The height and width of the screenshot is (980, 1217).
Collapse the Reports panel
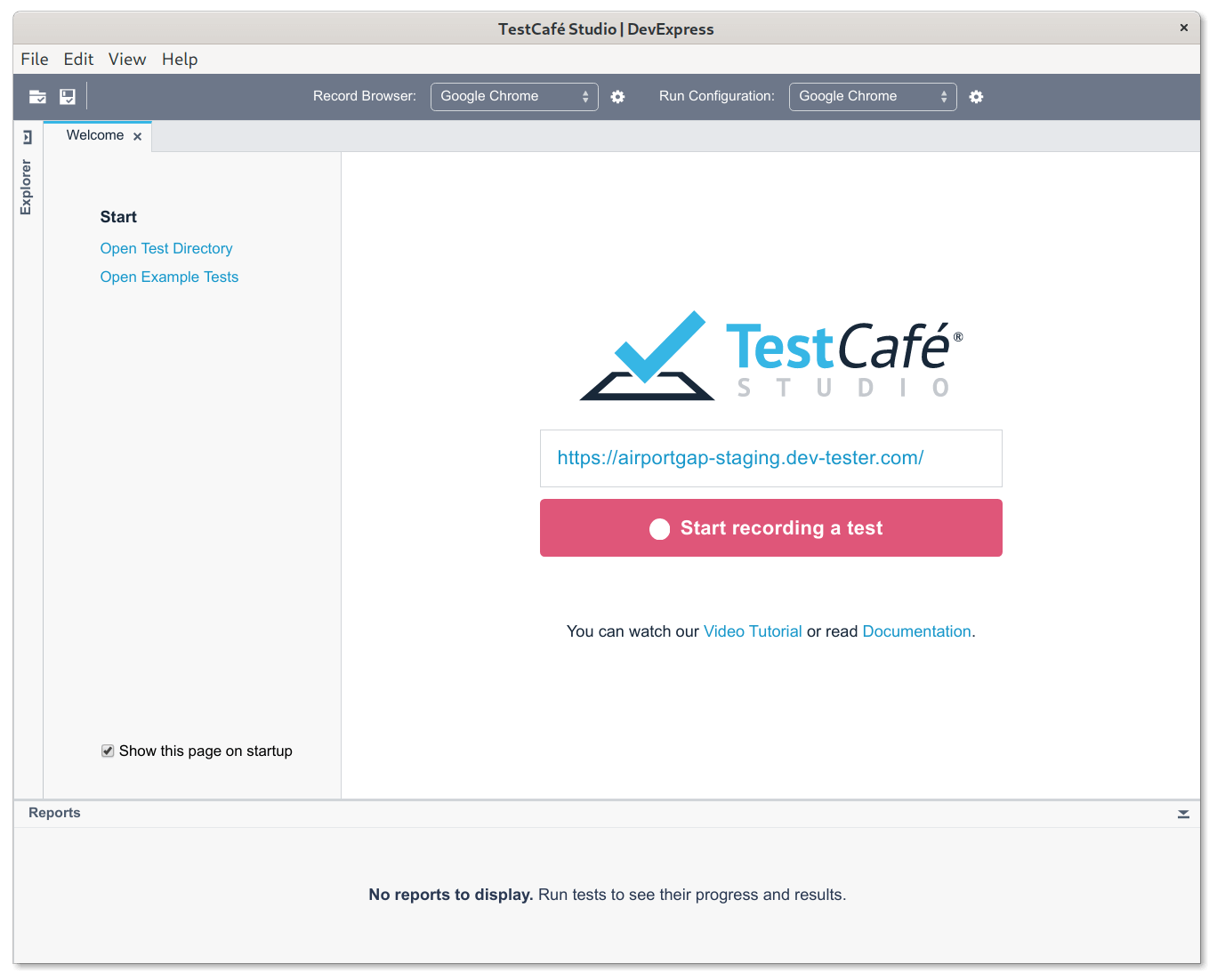pyautogui.click(x=1183, y=814)
